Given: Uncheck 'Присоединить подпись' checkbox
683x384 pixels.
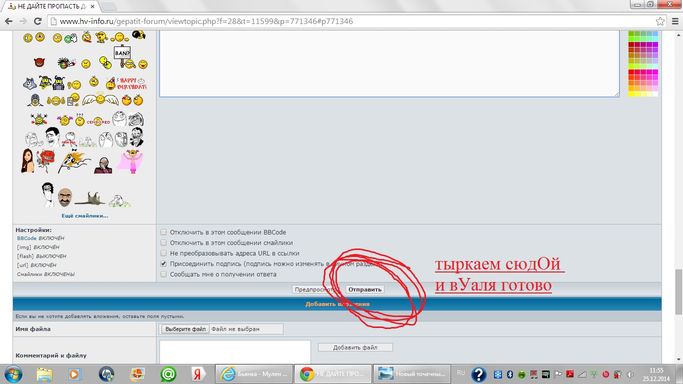Looking at the screenshot, I should pyautogui.click(x=163, y=263).
